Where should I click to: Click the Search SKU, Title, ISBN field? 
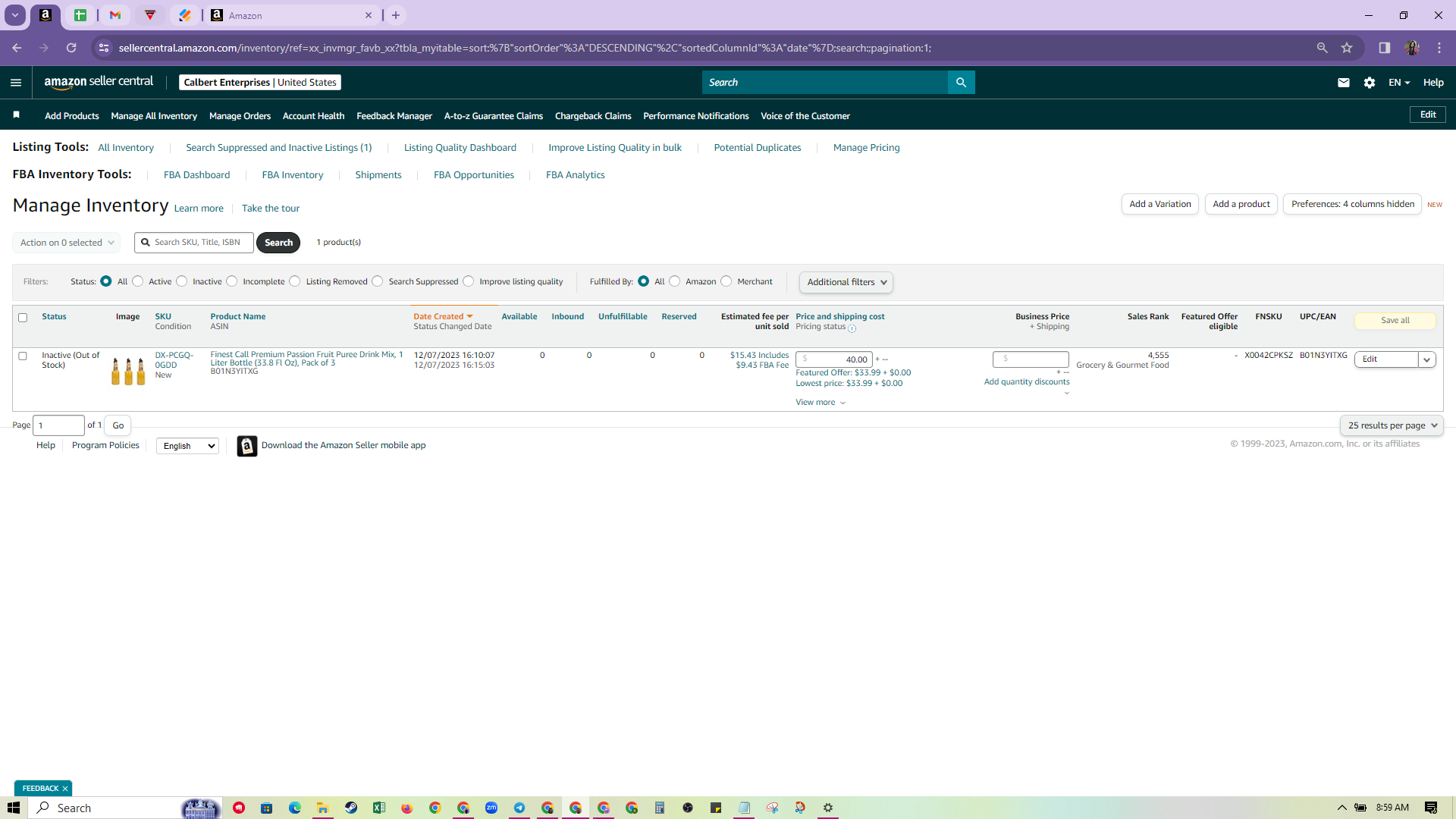click(194, 243)
